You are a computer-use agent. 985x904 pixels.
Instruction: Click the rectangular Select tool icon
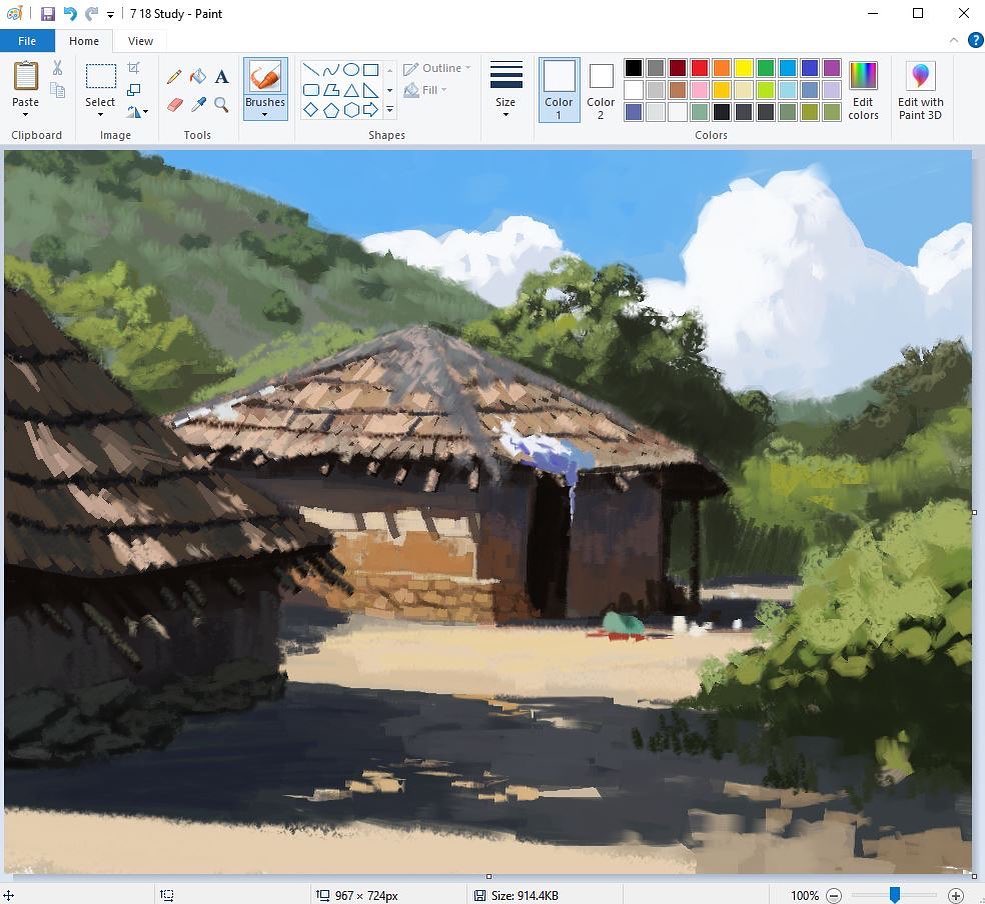point(101,77)
